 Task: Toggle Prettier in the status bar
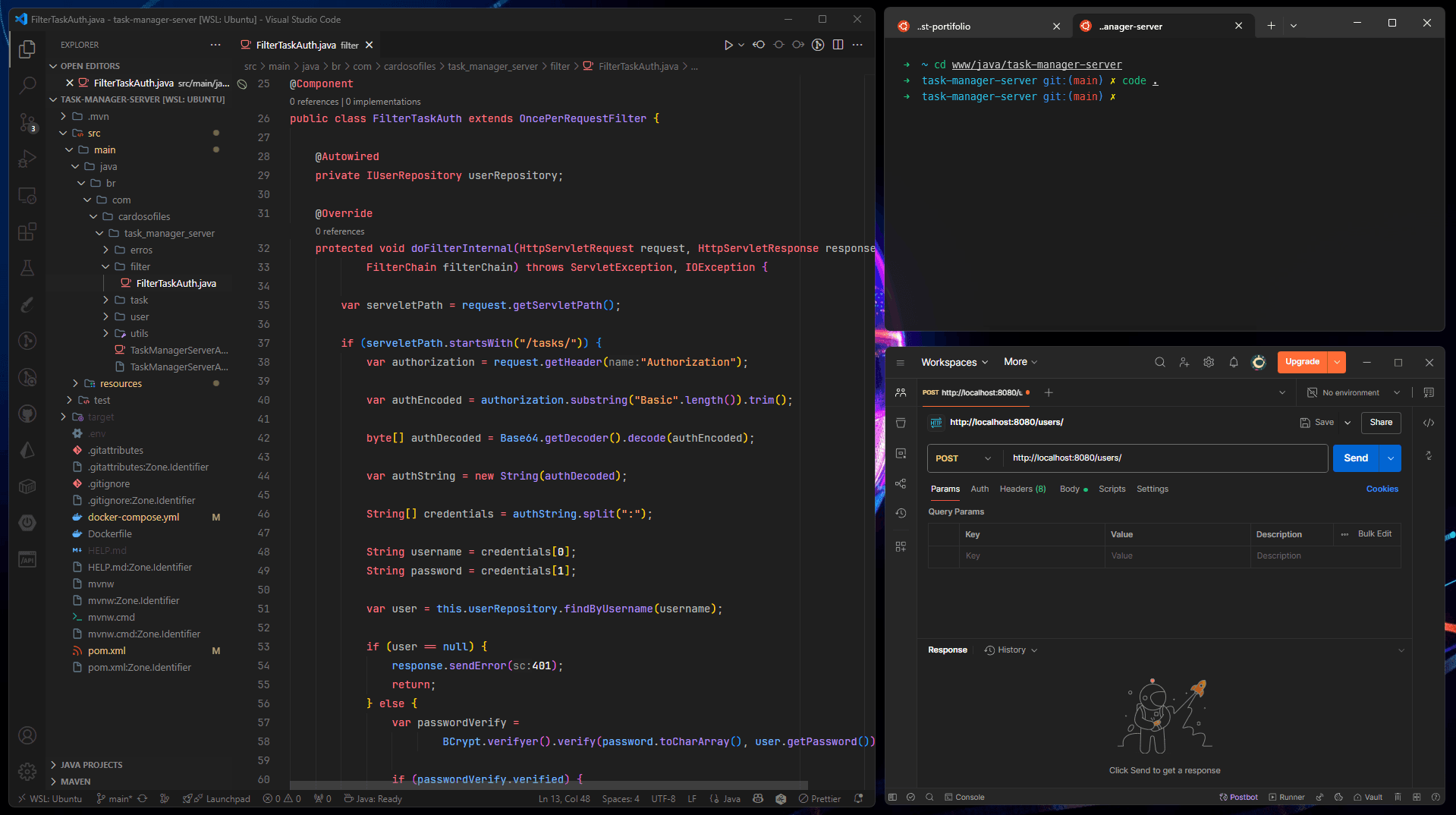[819, 798]
